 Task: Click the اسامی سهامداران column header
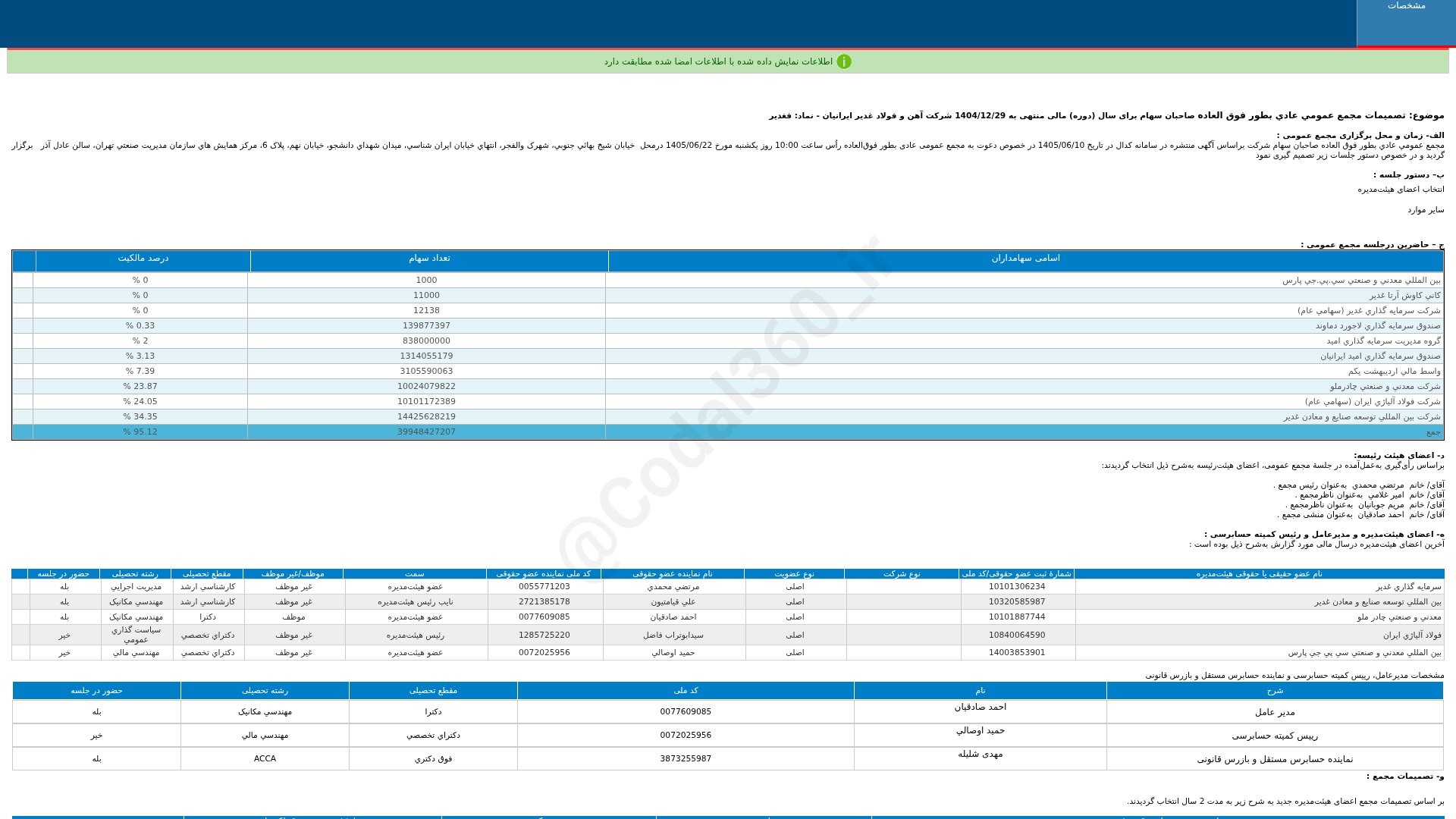click(1025, 260)
